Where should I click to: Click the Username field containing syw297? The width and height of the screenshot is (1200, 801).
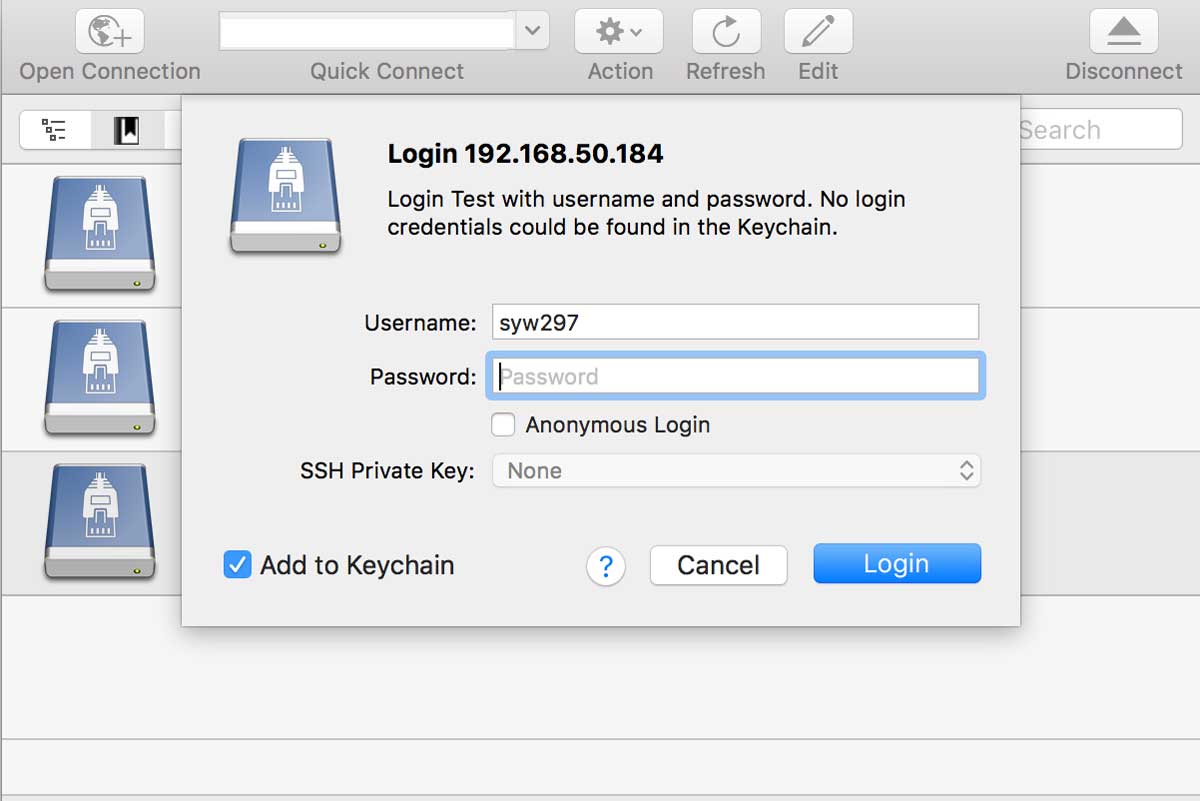tap(735, 322)
